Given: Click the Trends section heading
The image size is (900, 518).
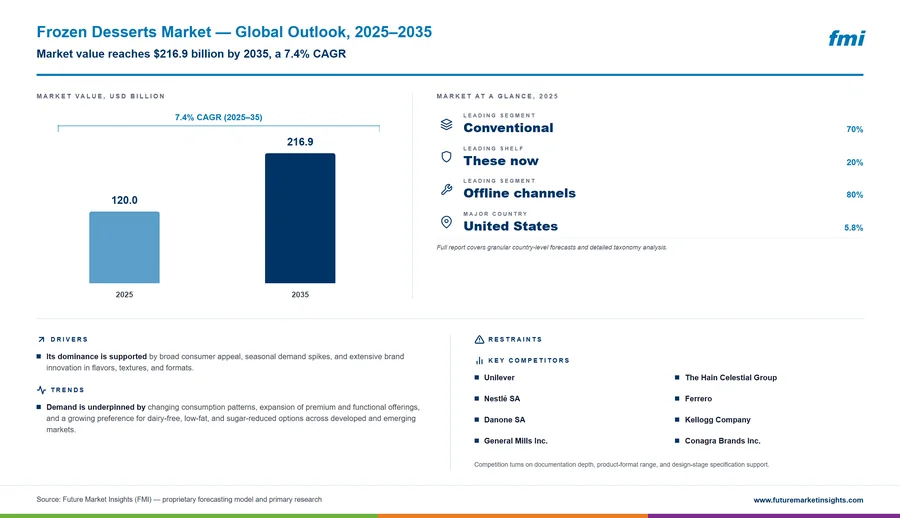Looking at the screenshot, I should click(x=67, y=390).
